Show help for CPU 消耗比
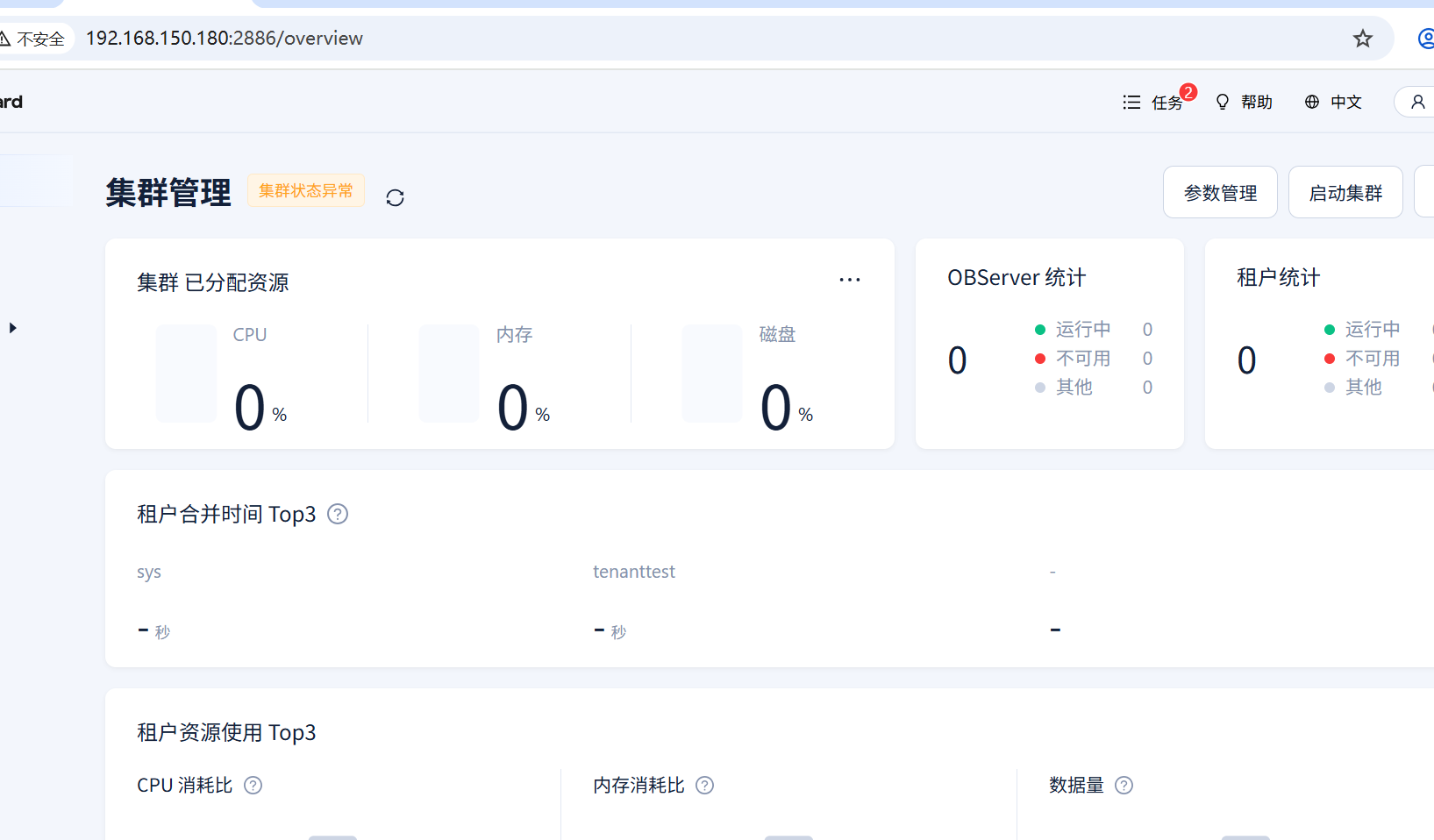The height and width of the screenshot is (840, 1434). click(253, 785)
